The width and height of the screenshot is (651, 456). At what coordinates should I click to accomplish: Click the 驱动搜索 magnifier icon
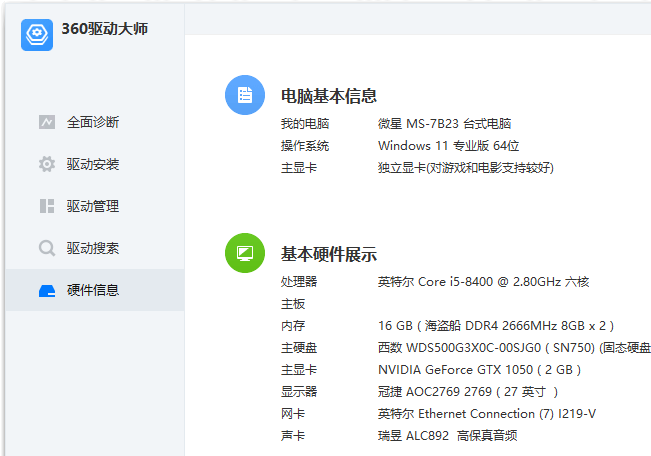click(x=47, y=248)
